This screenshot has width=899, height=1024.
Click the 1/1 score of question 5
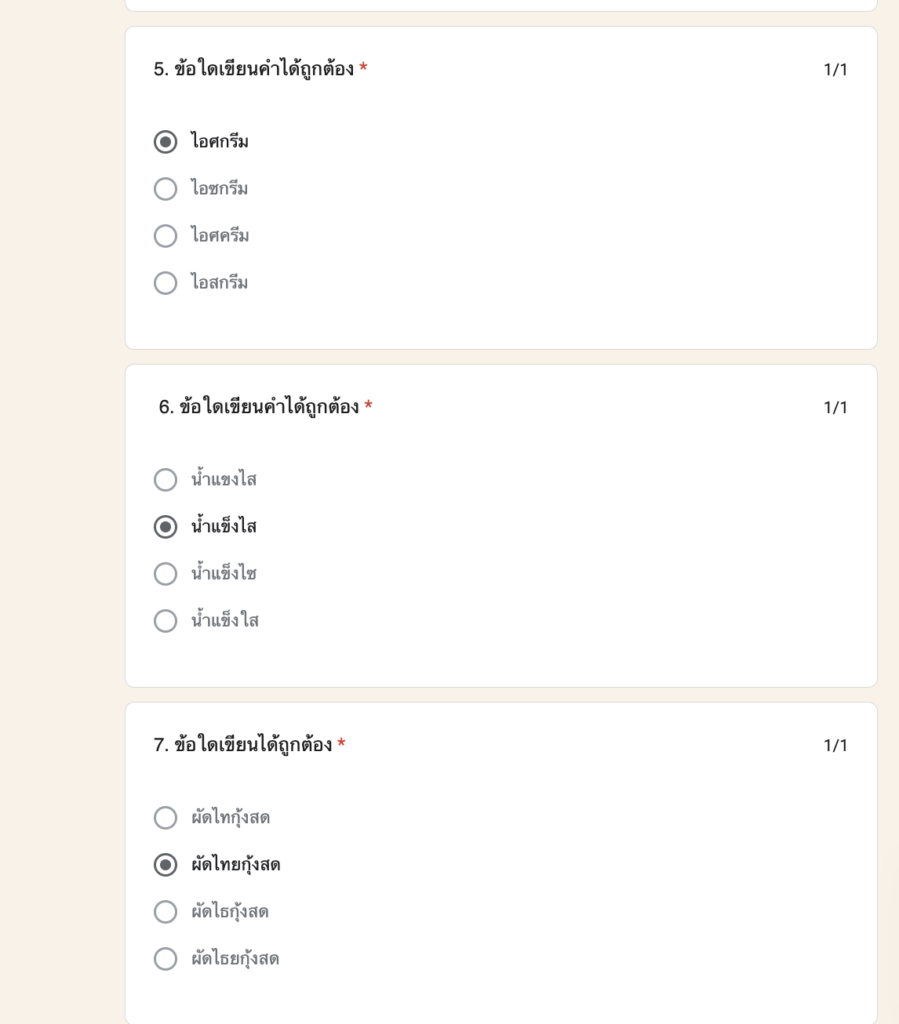[x=835, y=69]
